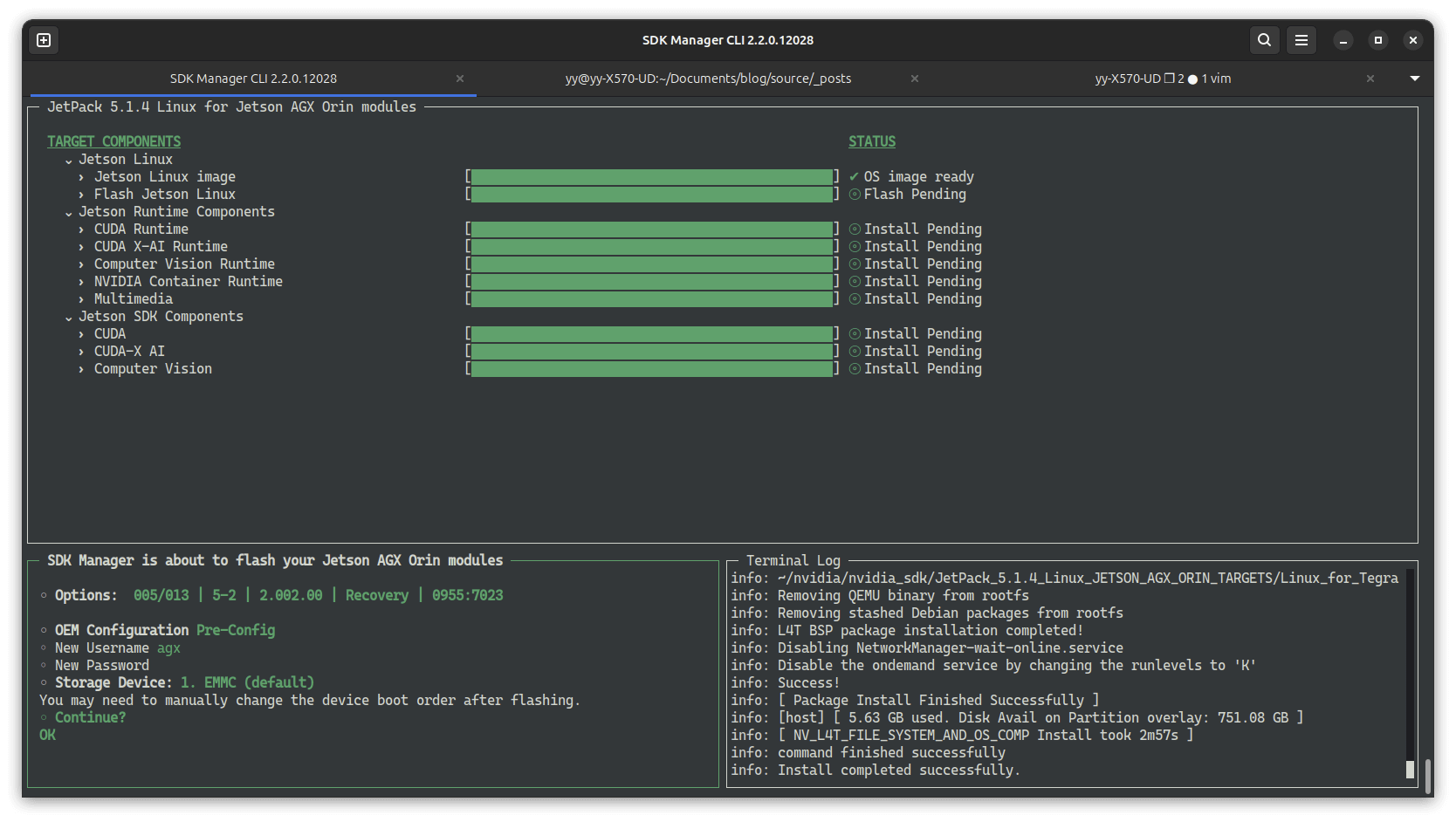This screenshot has width=1456, height=822.
Task: Click the outer terminal window scrollbar
Action: click(1428, 776)
